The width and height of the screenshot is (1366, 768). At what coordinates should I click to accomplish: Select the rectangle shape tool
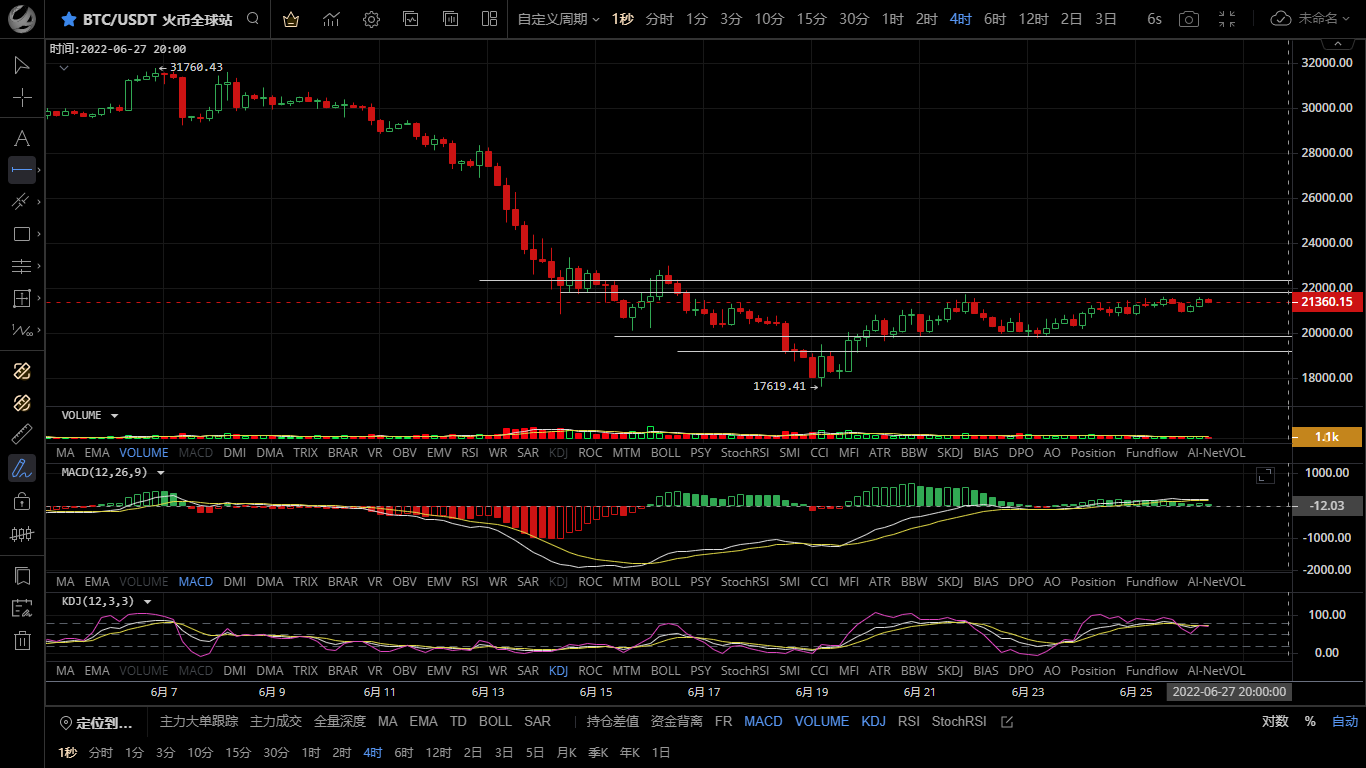[21, 234]
